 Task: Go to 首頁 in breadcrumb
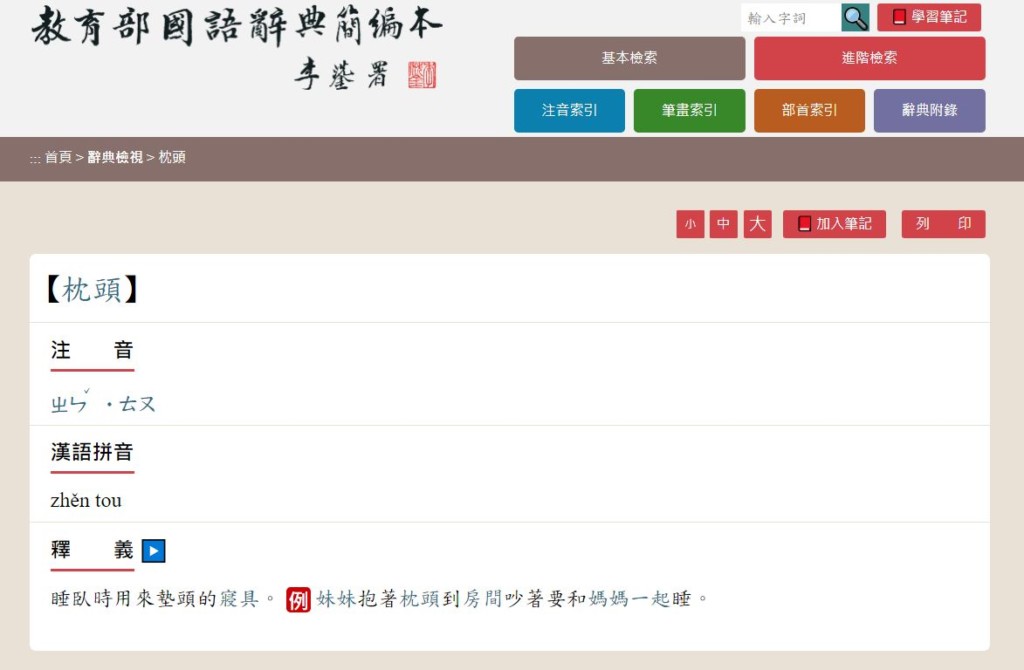tap(58, 157)
